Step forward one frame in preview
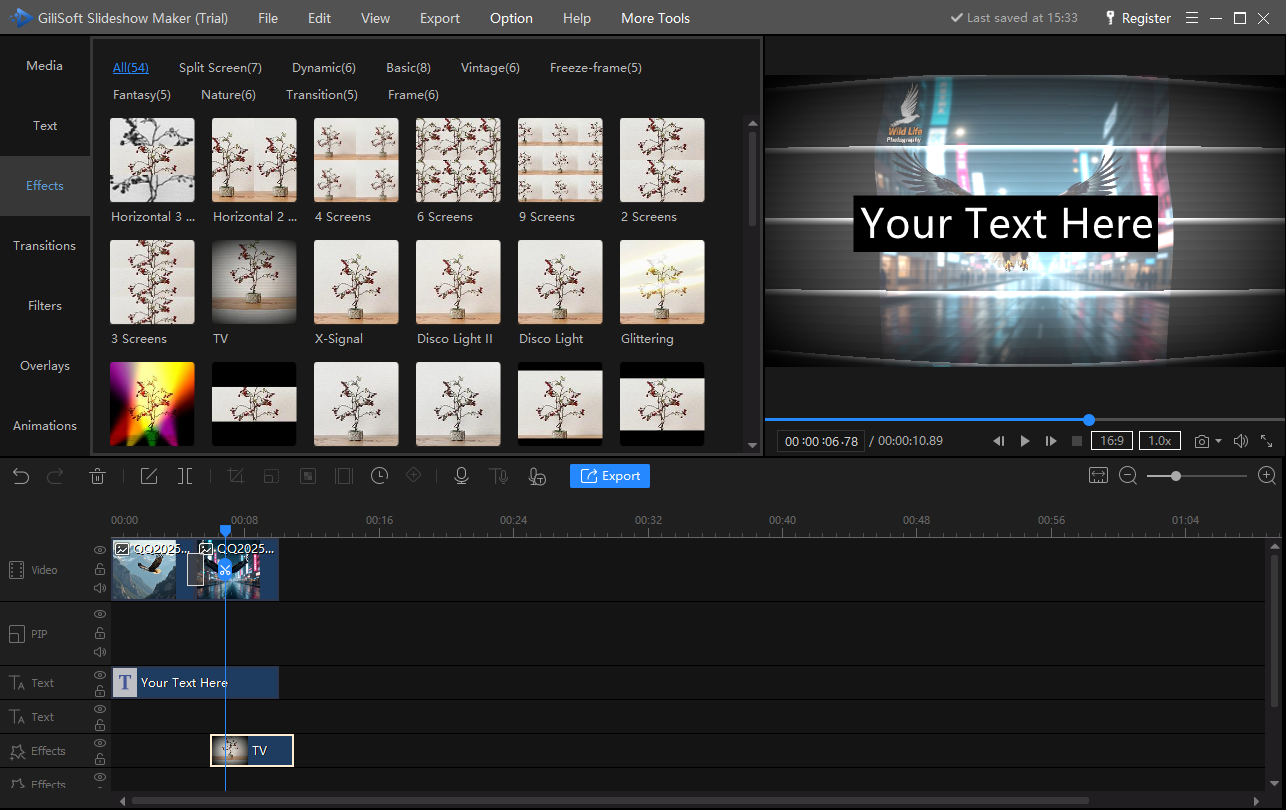The height and width of the screenshot is (810, 1286). point(1051,441)
